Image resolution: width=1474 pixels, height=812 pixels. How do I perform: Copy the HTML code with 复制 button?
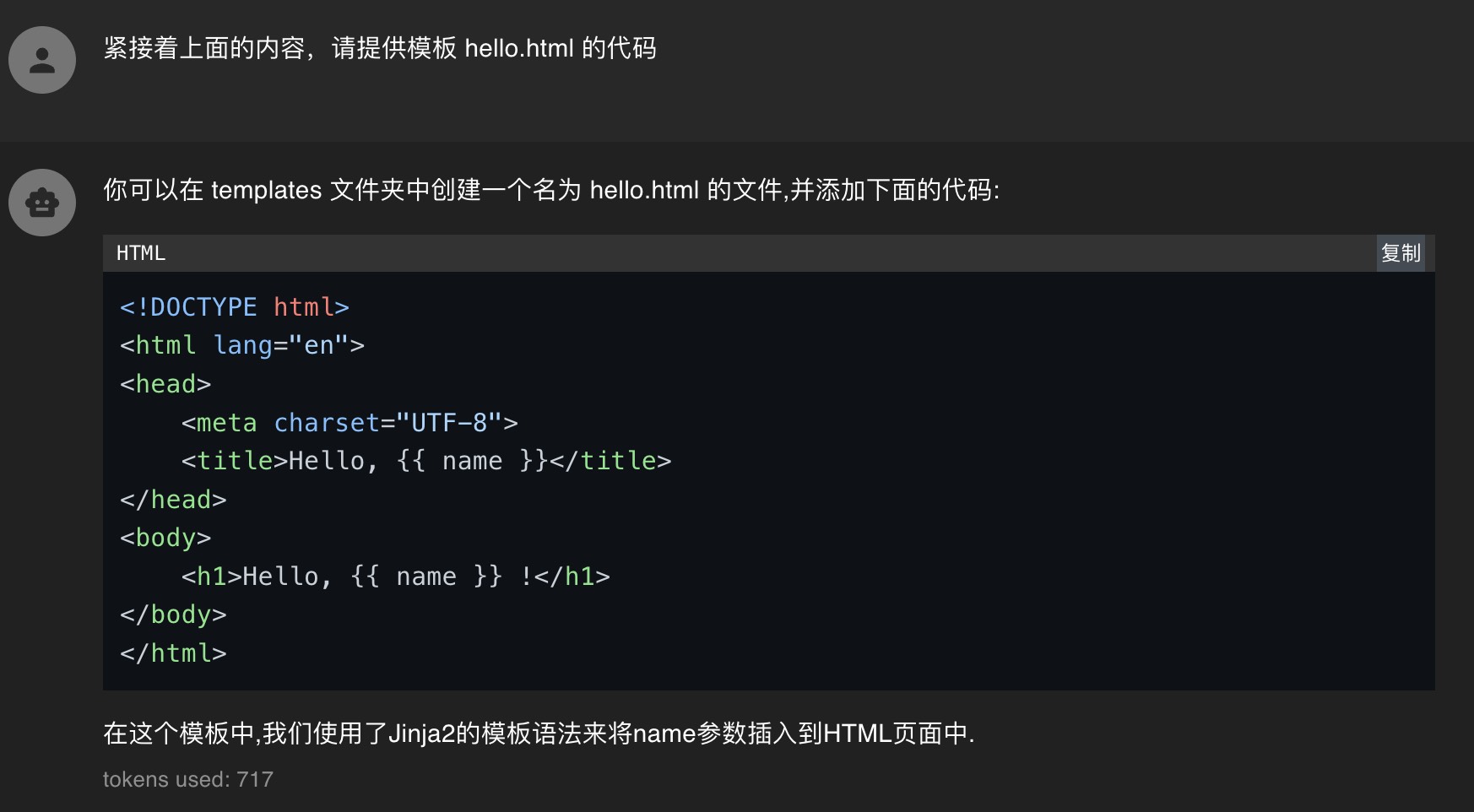click(x=1401, y=253)
